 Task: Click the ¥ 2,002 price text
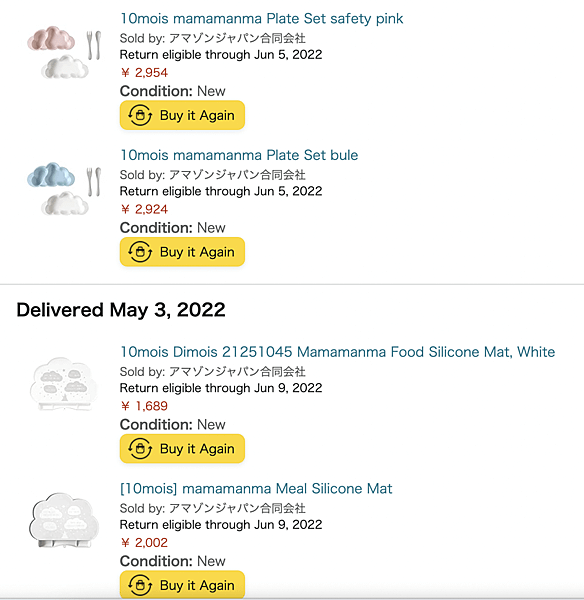(x=144, y=542)
